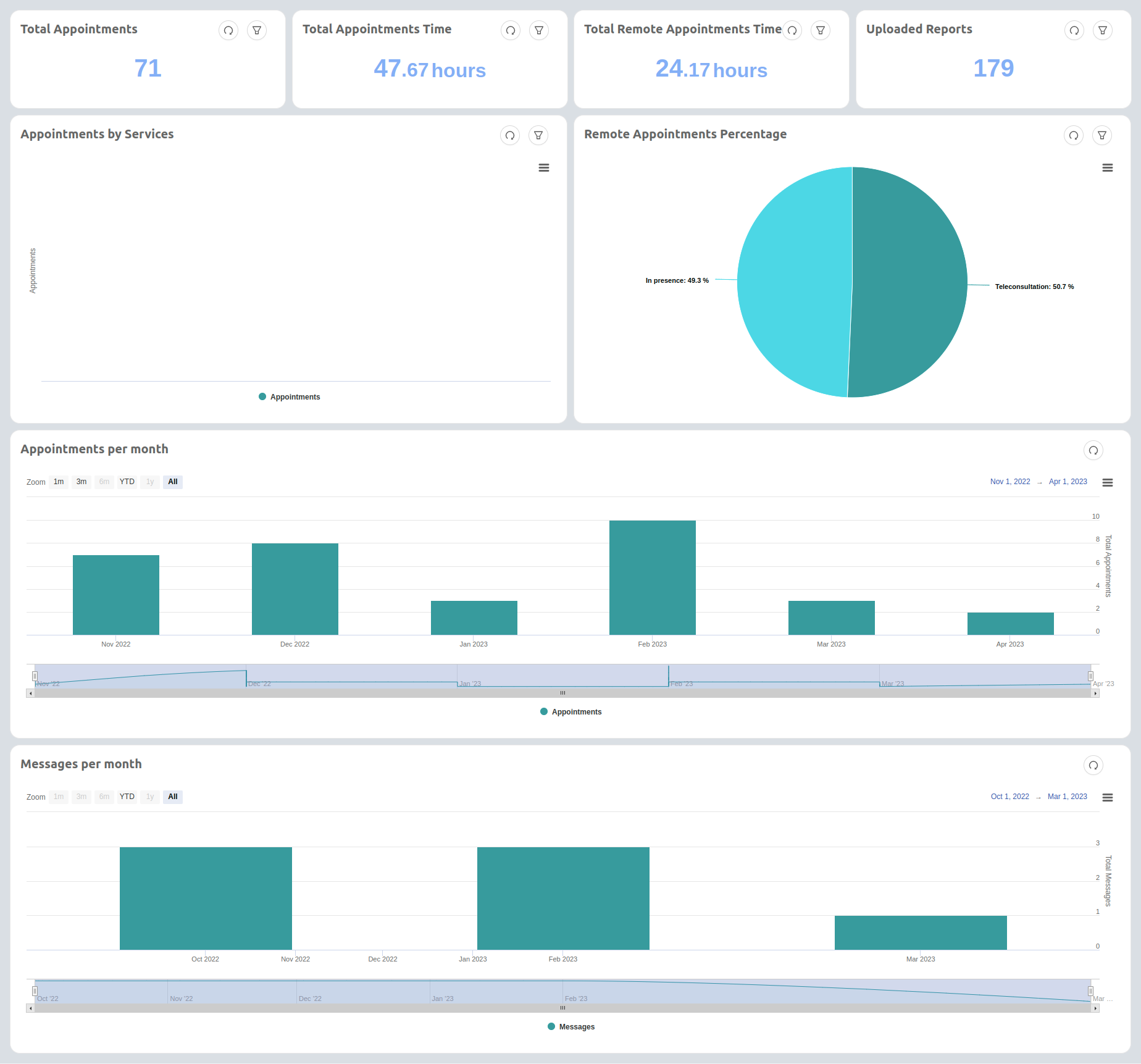Open filter on Total Appointments Time card

[x=538, y=30]
